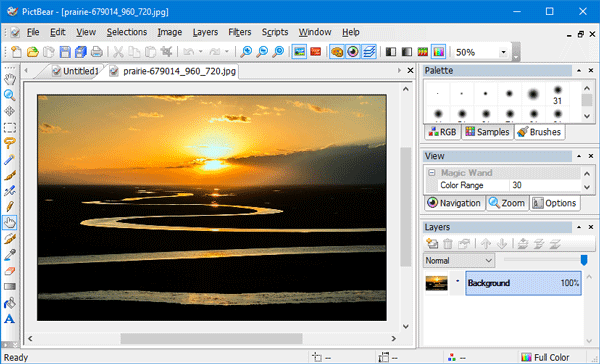Switch to the Untitled1 document tab
600x364 pixels.
(x=76, y=71)
